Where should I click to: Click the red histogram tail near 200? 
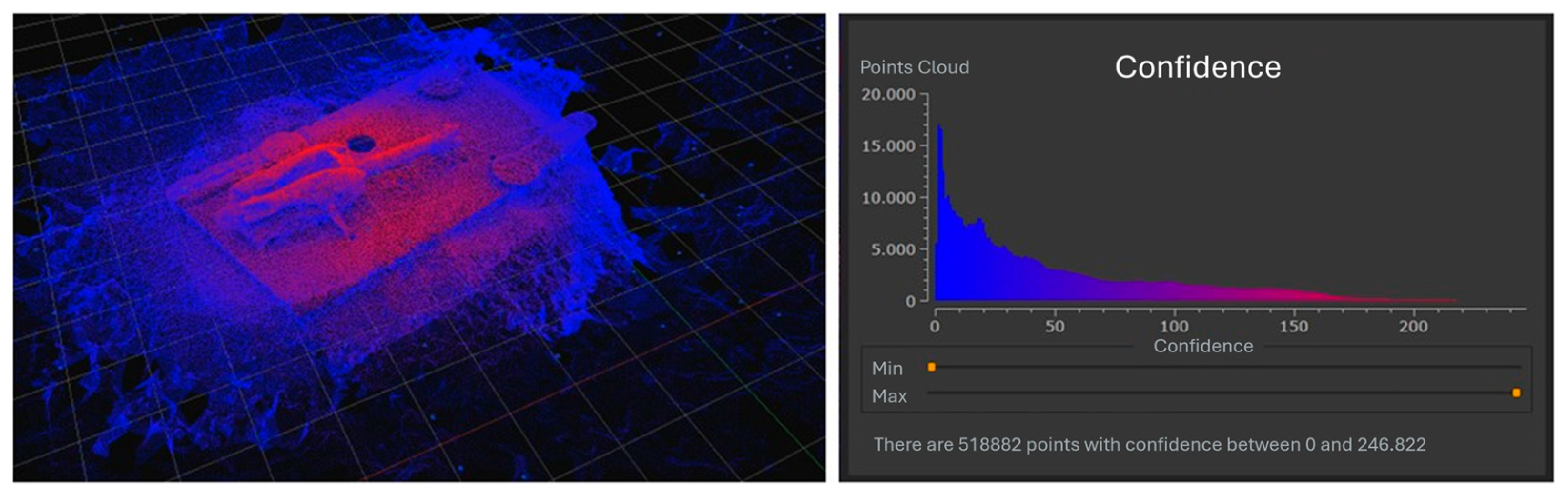[x=1412, y=300]
